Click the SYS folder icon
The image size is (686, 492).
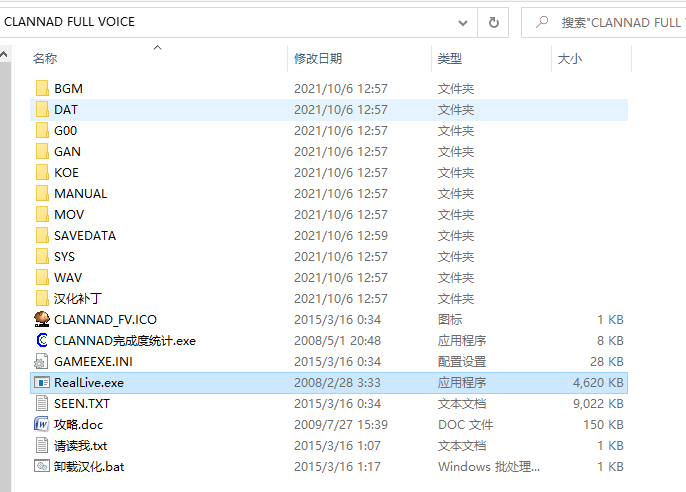[x=42, y=256]
